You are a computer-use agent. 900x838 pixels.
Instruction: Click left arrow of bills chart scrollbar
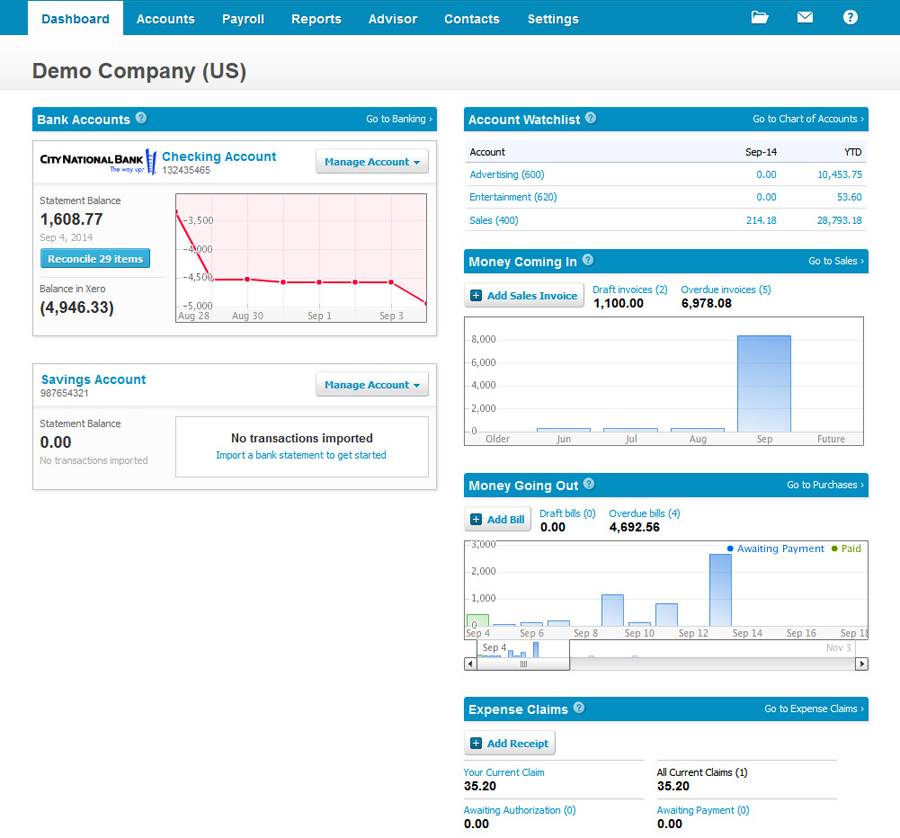(x=471, y=664)
